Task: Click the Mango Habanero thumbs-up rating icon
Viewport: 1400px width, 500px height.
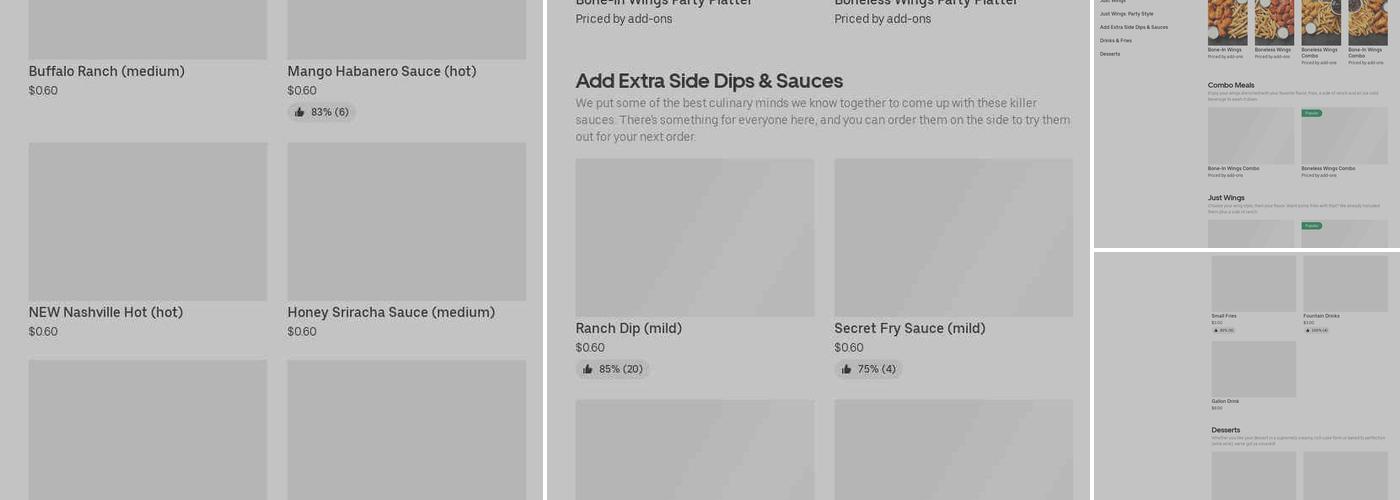Action: tap(300, 112)
